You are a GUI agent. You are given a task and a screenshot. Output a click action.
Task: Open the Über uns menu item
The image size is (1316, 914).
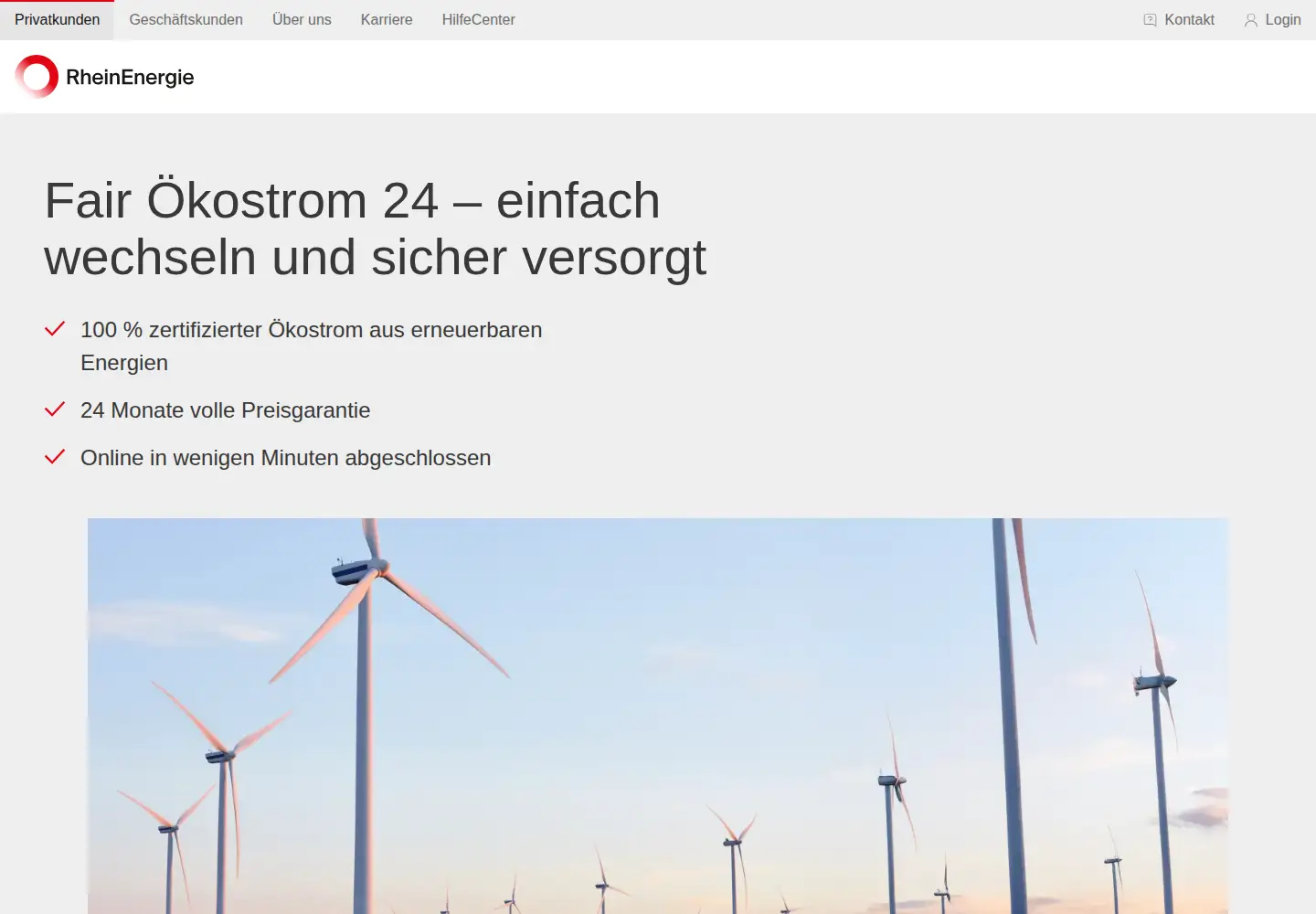302,20
